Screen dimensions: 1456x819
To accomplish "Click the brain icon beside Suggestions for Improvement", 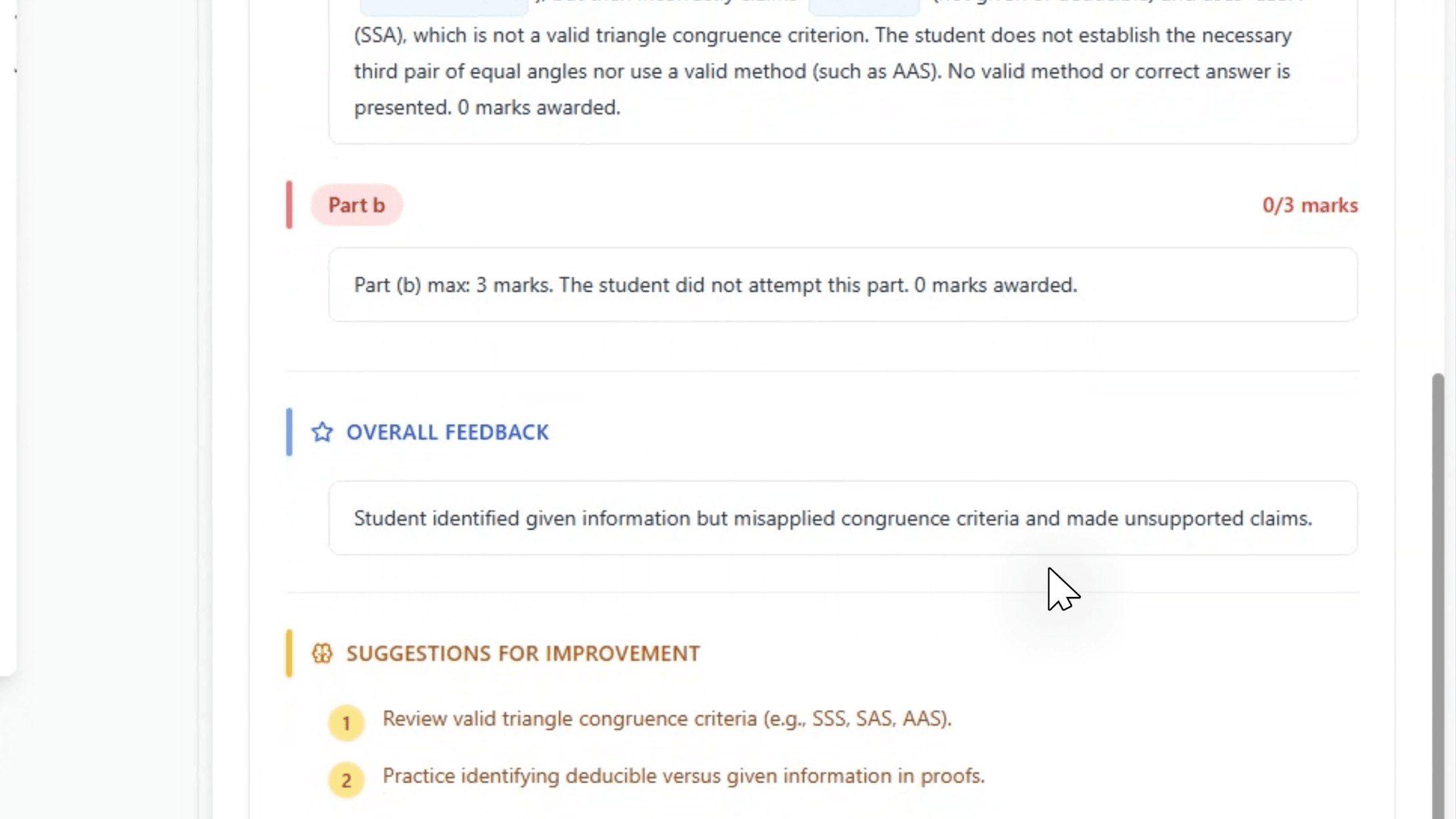I will (321, 654).
